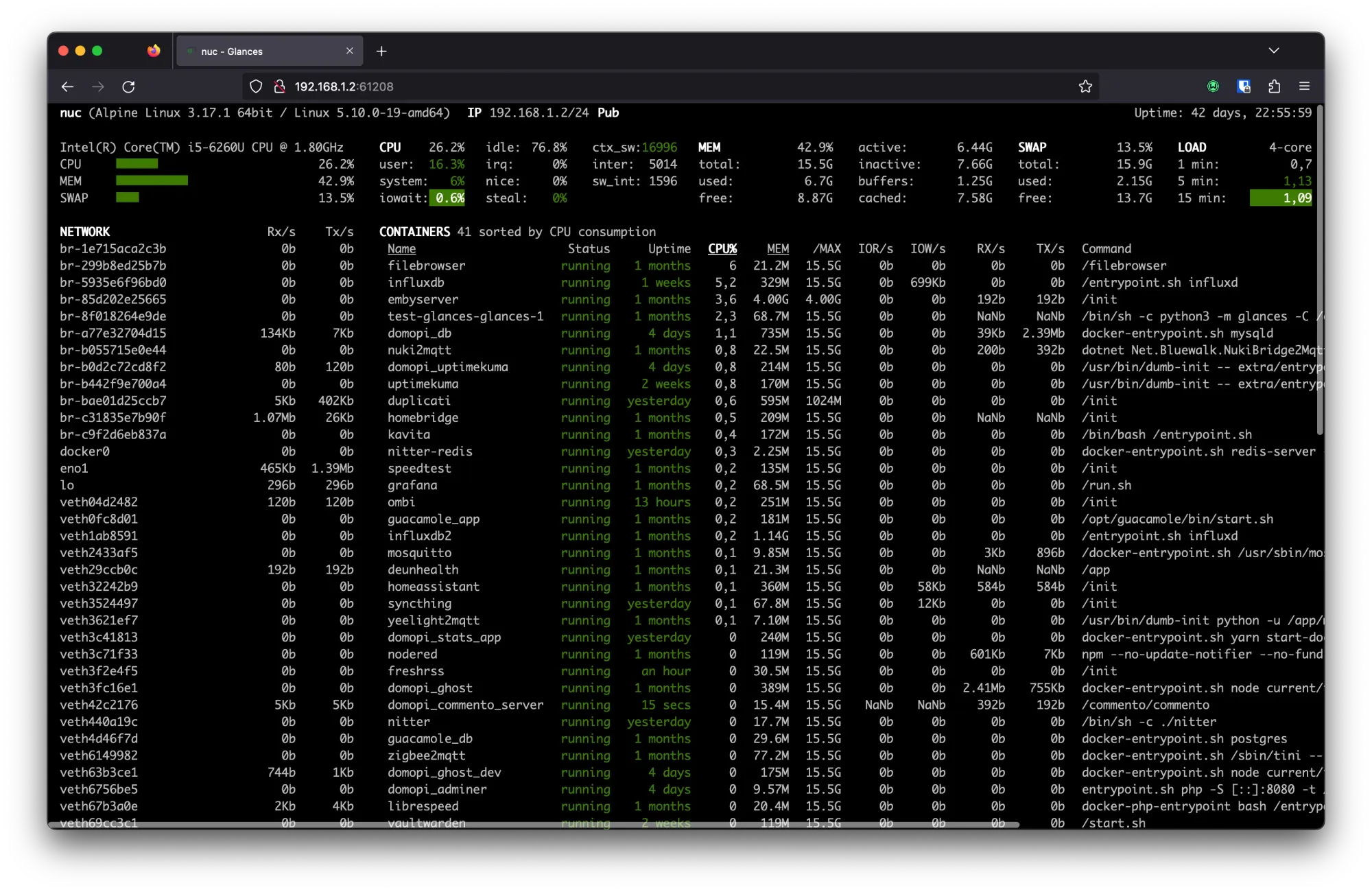This screenshot has width=1372, height=892.
Task: Click the librespeed container name
Action: (423, 806)
